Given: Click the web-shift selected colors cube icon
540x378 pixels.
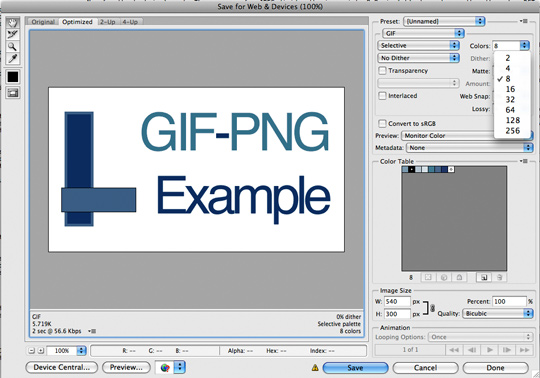Looking at the screenshot, I should click(444, 277).
